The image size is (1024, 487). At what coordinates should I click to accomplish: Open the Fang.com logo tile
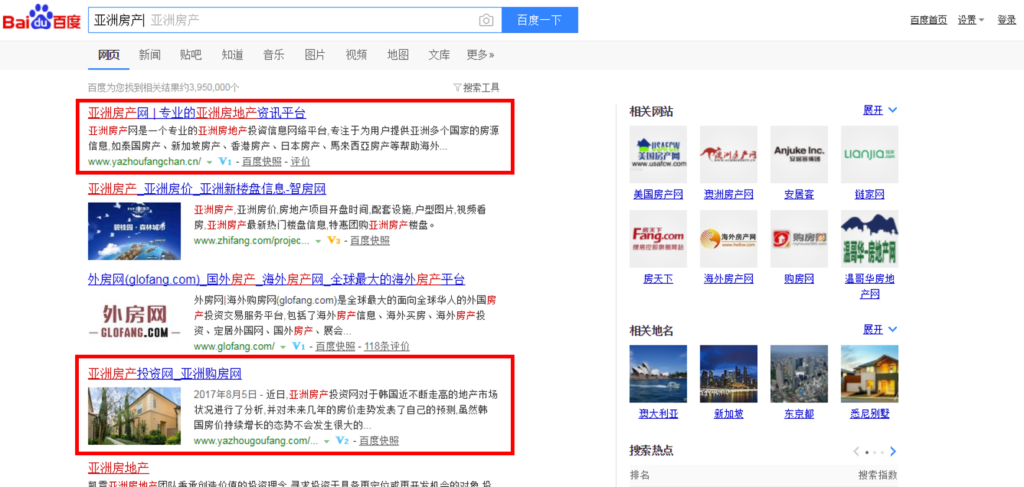point(658,238)
